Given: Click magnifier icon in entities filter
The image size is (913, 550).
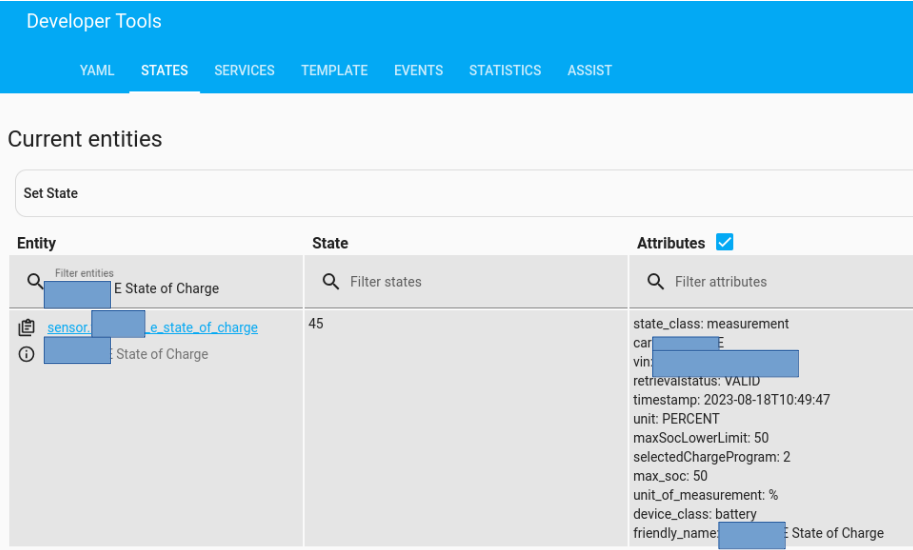Looking at the screenshot, I should 35,281.
